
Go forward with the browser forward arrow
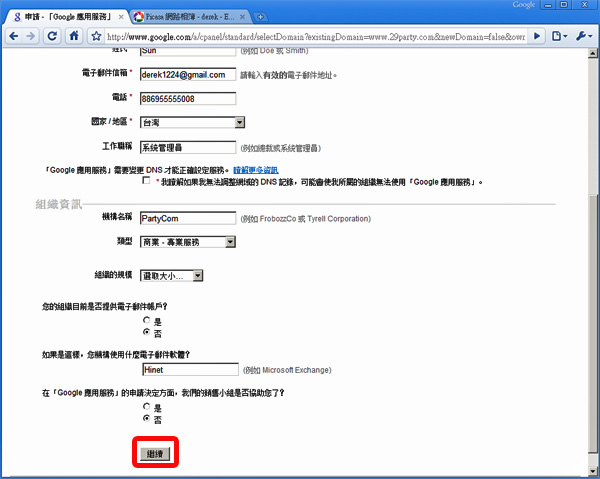tap(31, 36)
